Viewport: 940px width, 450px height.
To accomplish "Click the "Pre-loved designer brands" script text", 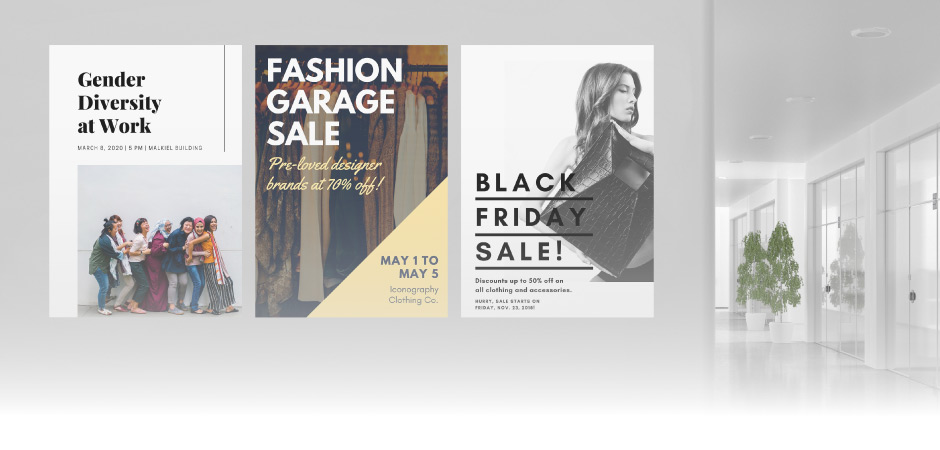I will tap(324, 175).
